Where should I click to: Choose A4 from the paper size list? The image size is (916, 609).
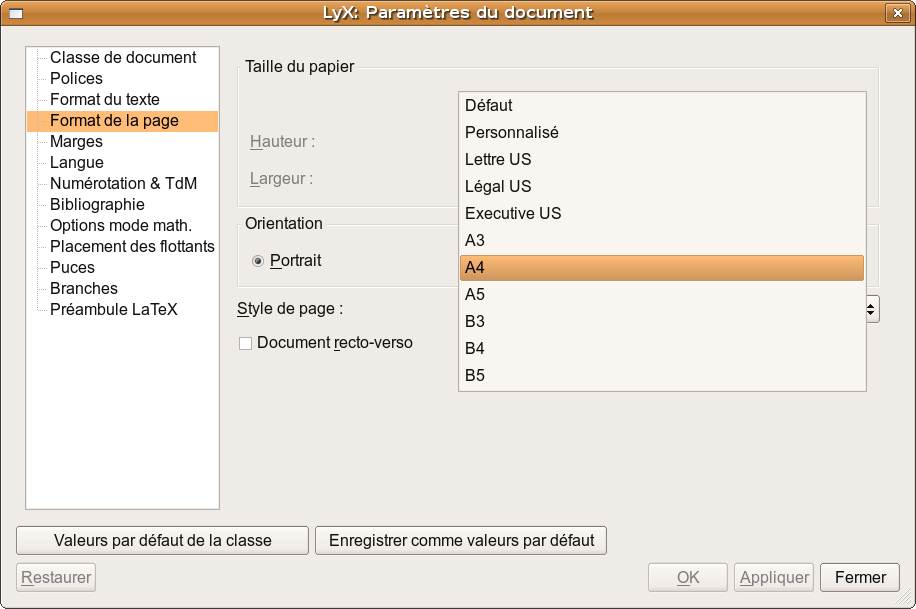point(661,268)
